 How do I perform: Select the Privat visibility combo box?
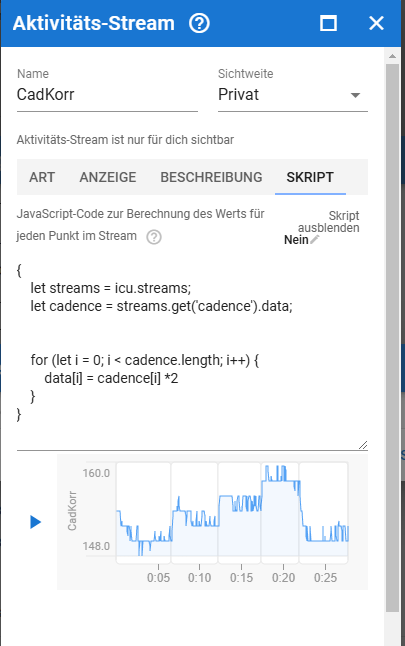pyautogui.click(x=293, y=95)
